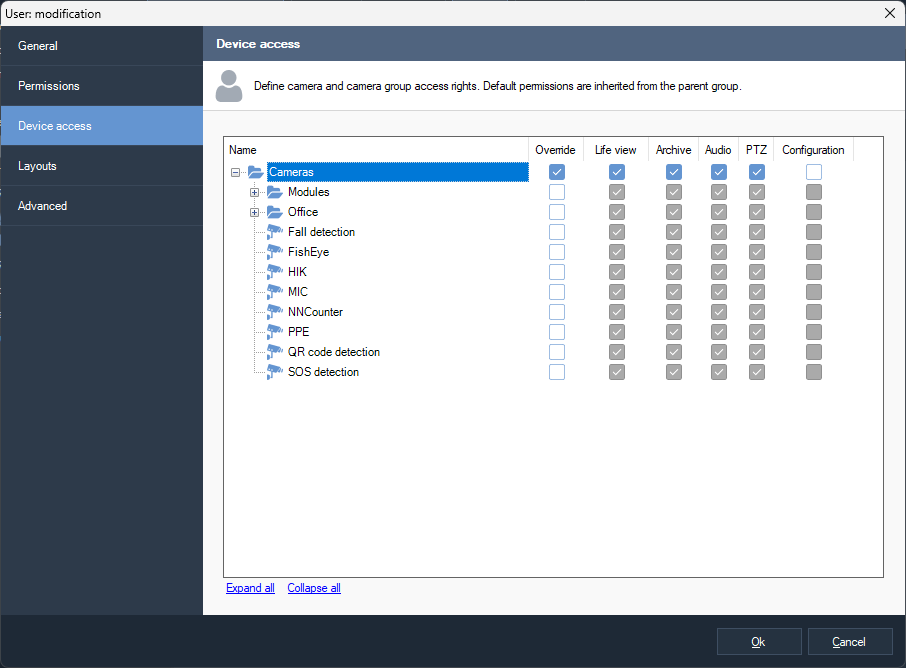
Task: Open the Permissions section
Action: (49, 86)
